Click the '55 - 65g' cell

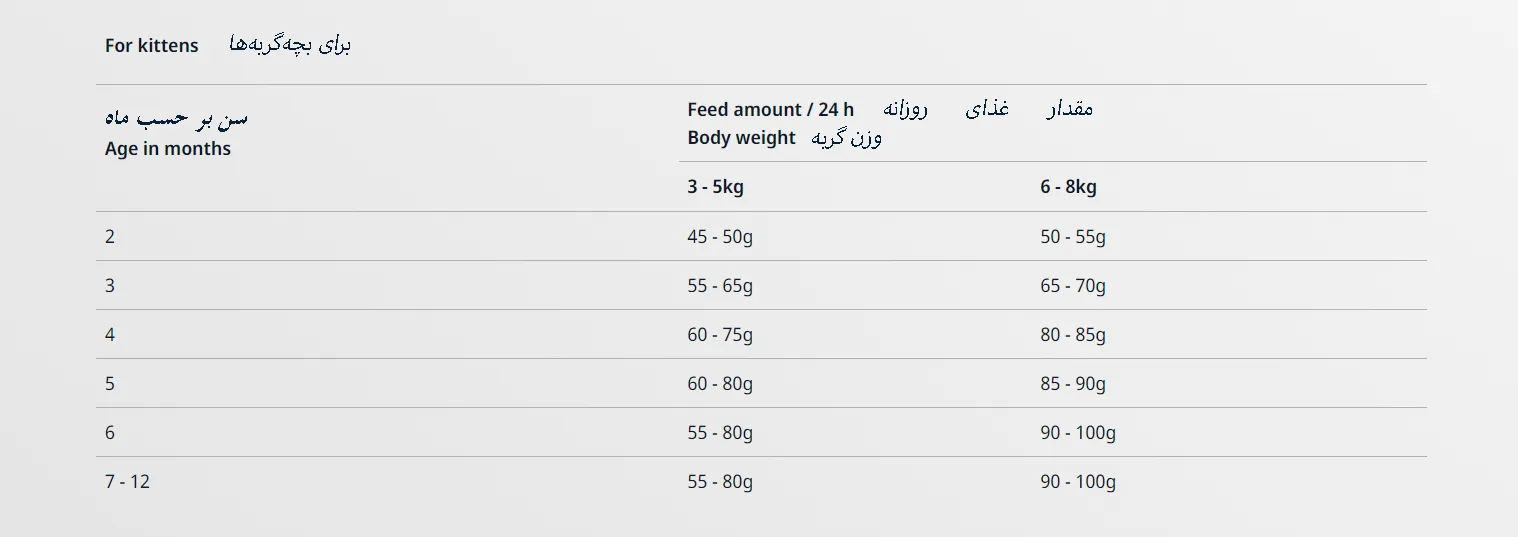point(720,286)
